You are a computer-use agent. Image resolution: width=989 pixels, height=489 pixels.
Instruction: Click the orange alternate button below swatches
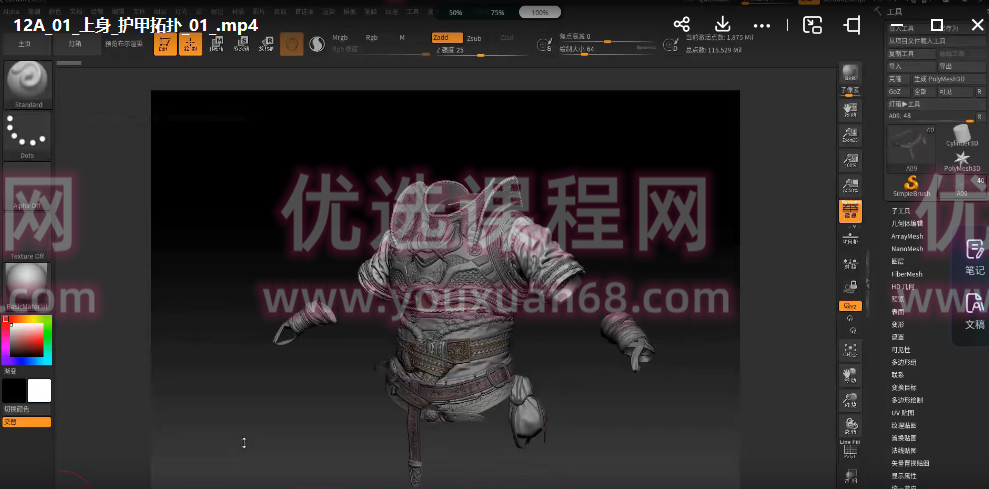point(26,422)
